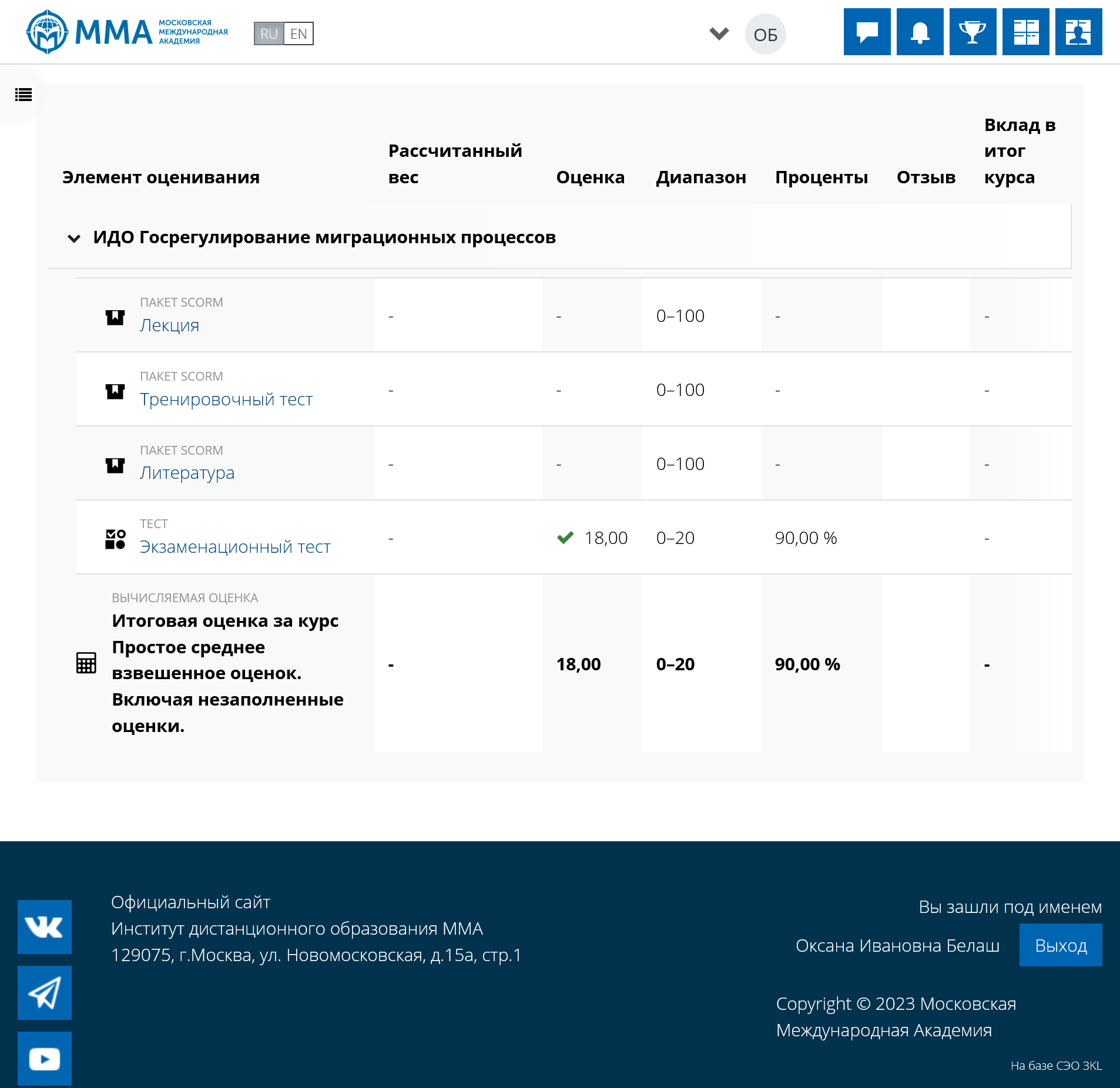The width and height of the screenshot is (1120, 1088).
Task: Open the messages chat icon
Action: pos(867,32)
